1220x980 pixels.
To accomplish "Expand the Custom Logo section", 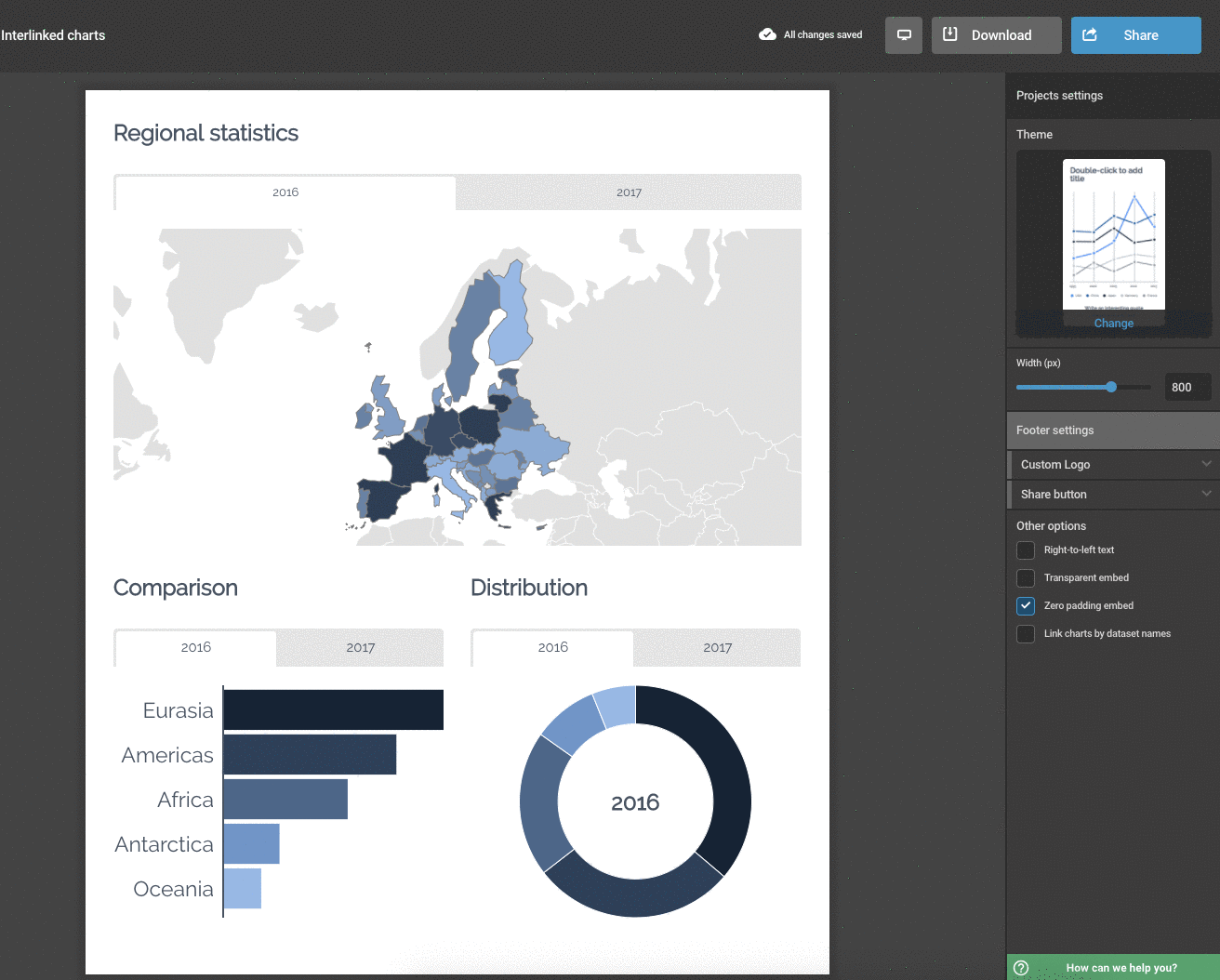I will click(1112, 465).
